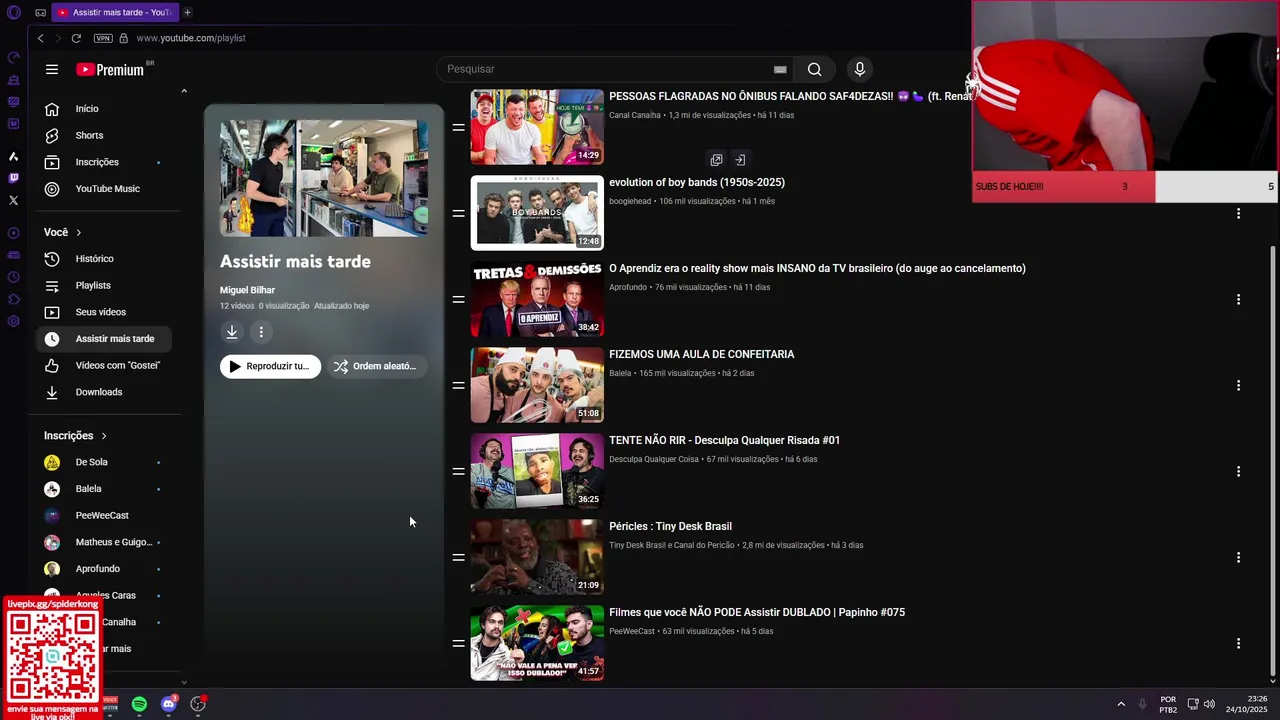The image size is (1280, 720).
Task: Open options menu for O Aprendiz video
Action: click(x=1238, y=299)
